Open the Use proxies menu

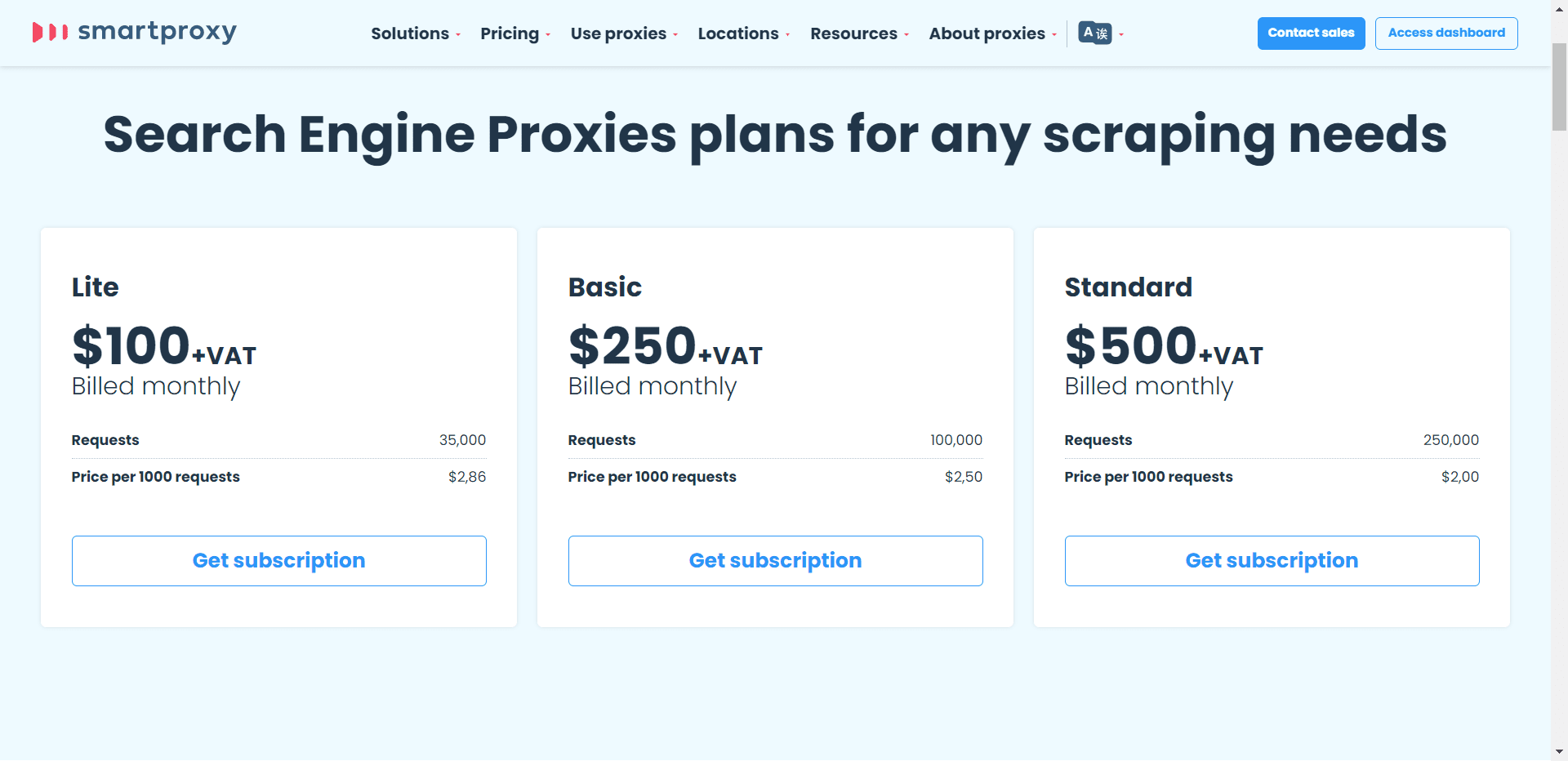click(623, 33)
